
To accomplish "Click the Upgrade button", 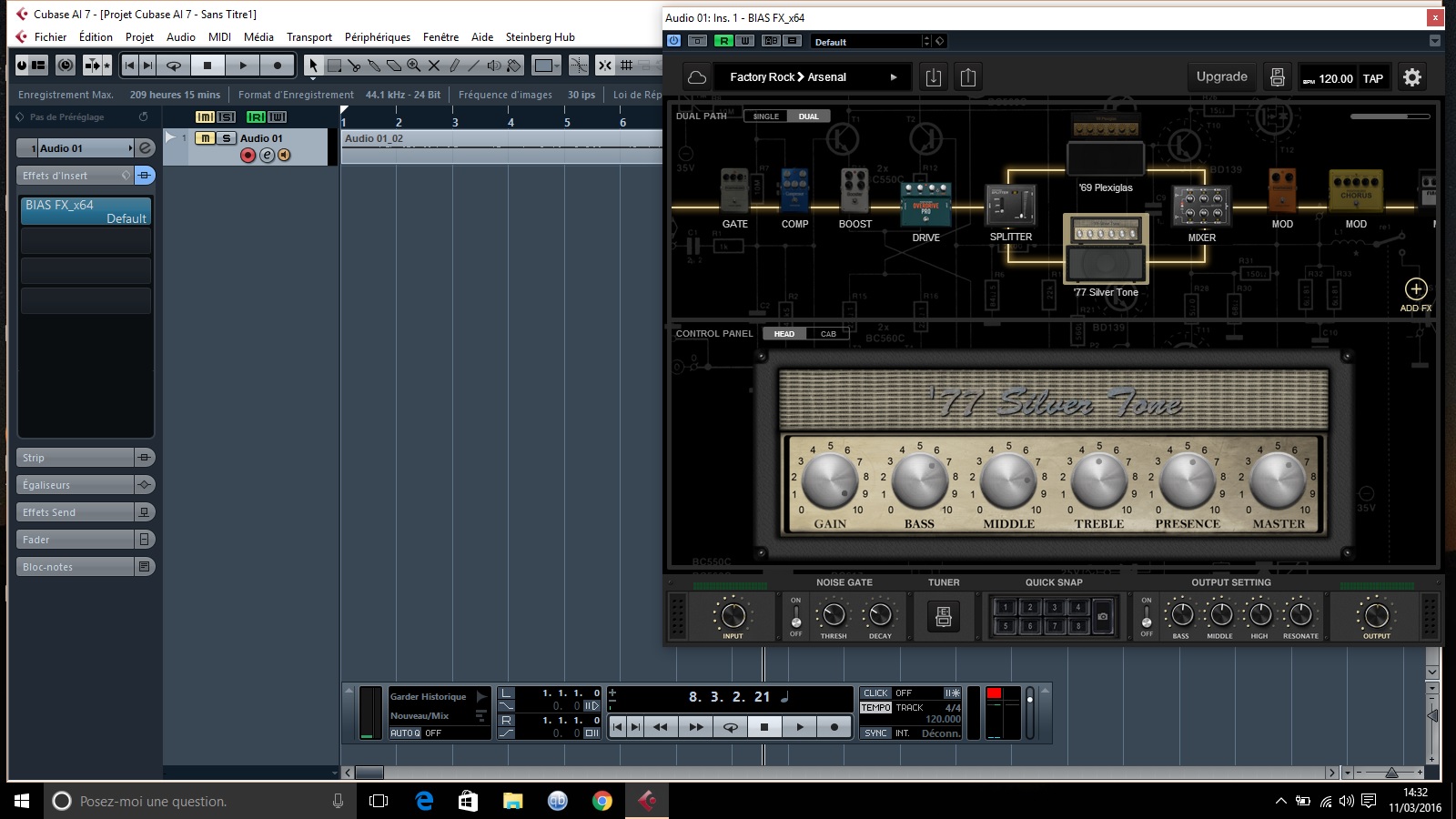I will tap(1222, 77).
